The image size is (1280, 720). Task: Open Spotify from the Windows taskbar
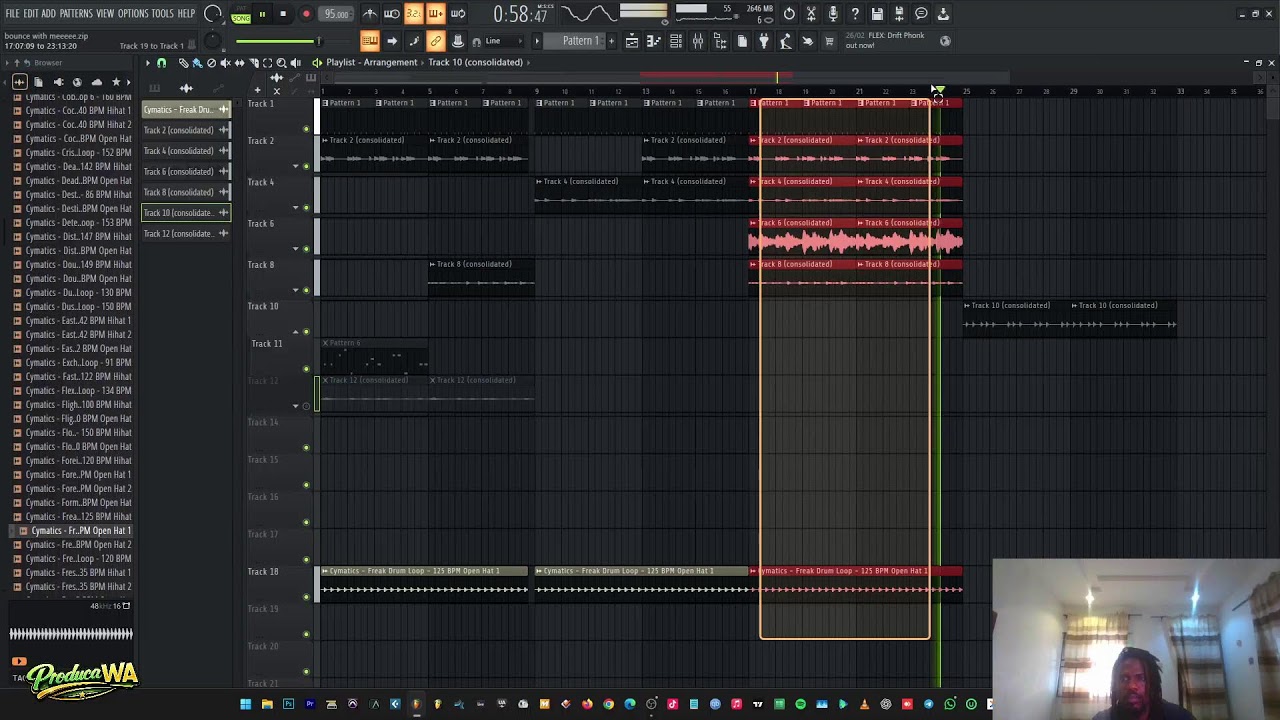(800, 705)
